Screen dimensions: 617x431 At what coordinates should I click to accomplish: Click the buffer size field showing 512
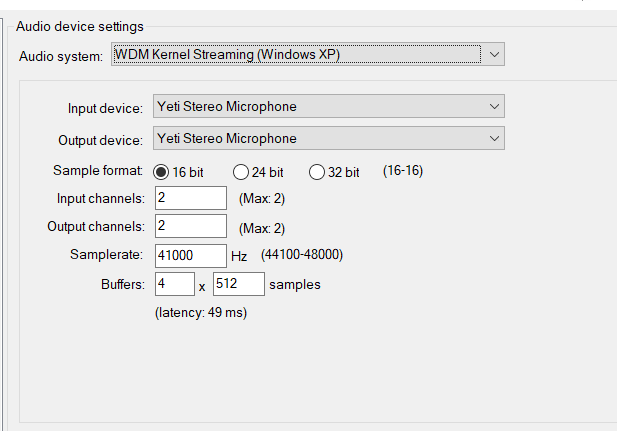pos(238,284)
